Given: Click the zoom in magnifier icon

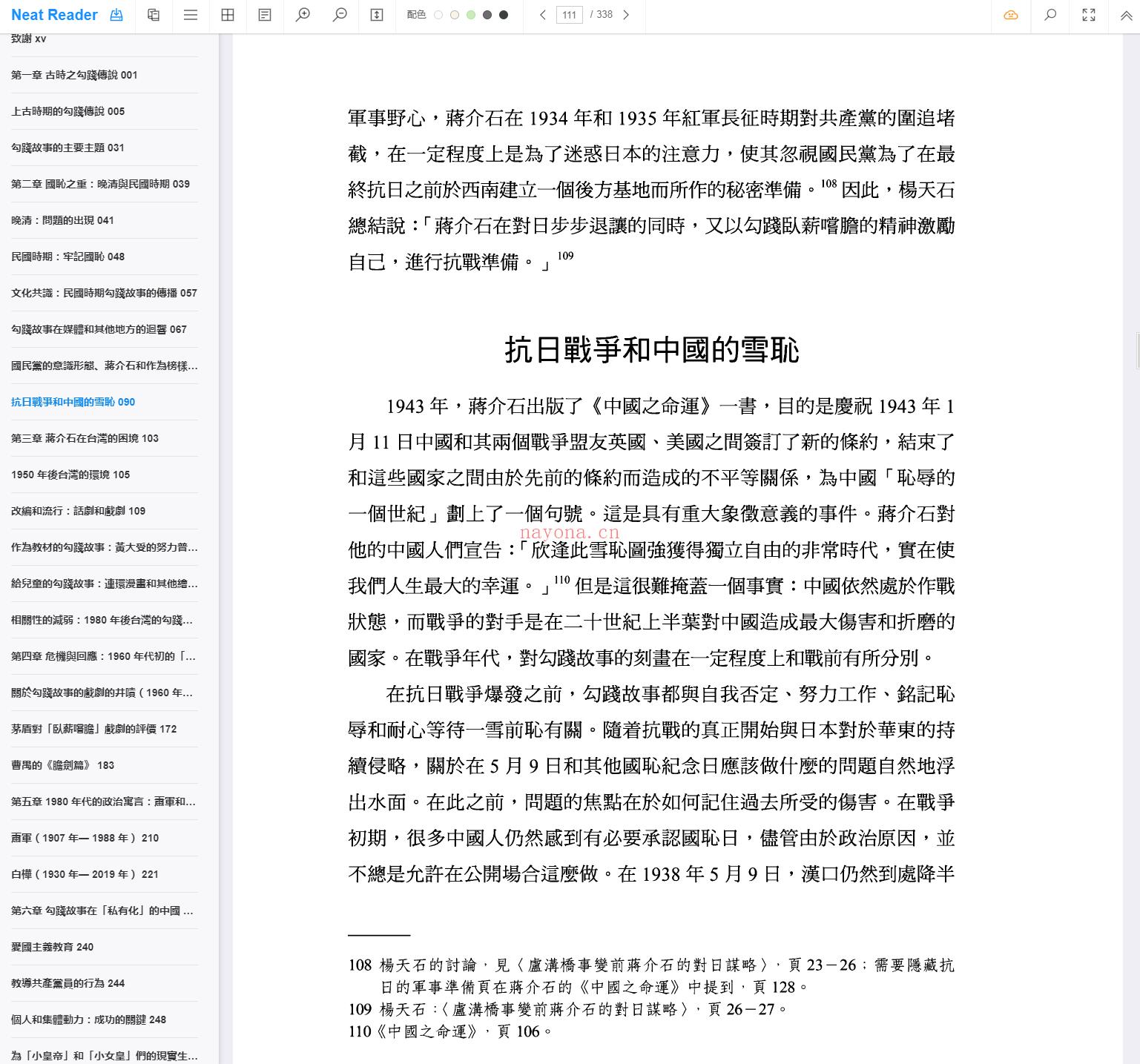Looking at the screenshot, I should pyautogui.click(x=303, y=15).
